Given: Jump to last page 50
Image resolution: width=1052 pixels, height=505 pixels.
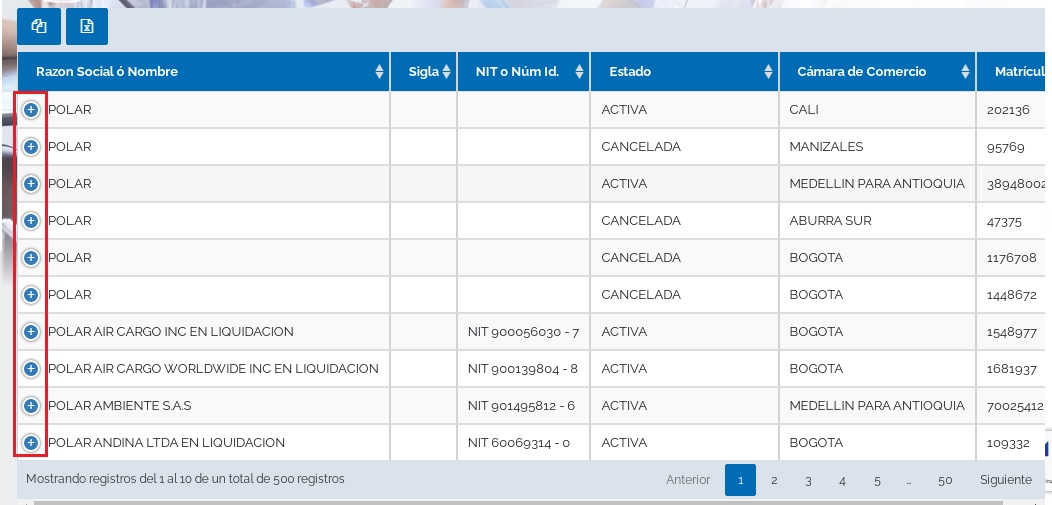Looking at the screenshot, I should click(945, 480).
